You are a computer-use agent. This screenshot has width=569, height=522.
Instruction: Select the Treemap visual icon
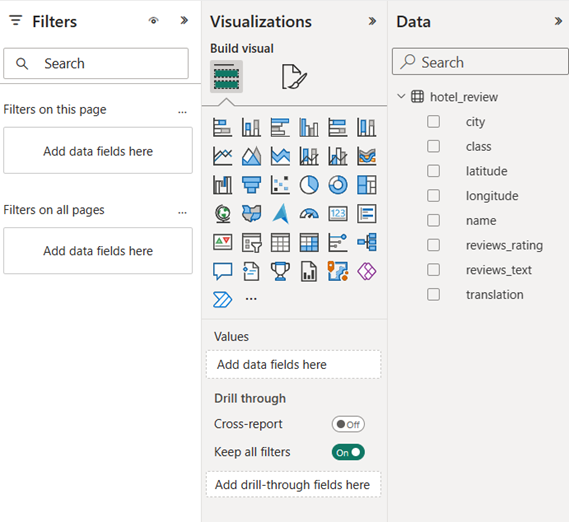tap(367, 185)
